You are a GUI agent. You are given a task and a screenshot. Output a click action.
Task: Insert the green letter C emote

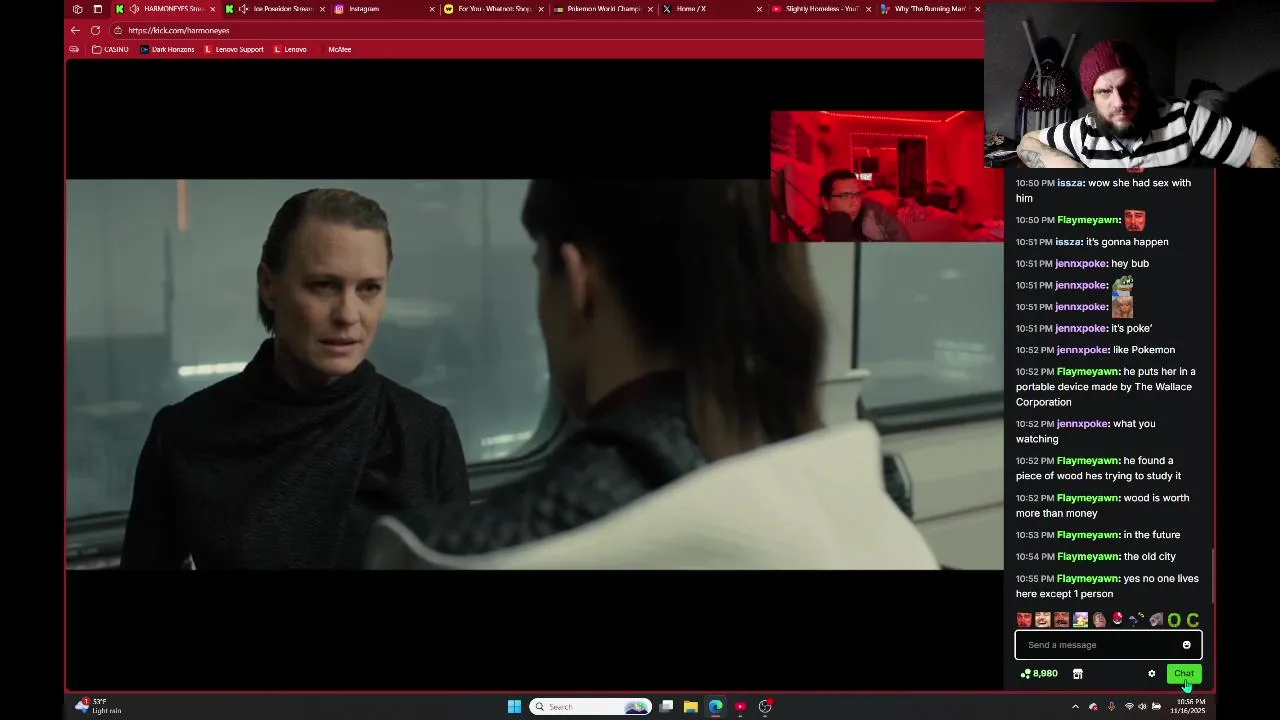point(1192,620)
